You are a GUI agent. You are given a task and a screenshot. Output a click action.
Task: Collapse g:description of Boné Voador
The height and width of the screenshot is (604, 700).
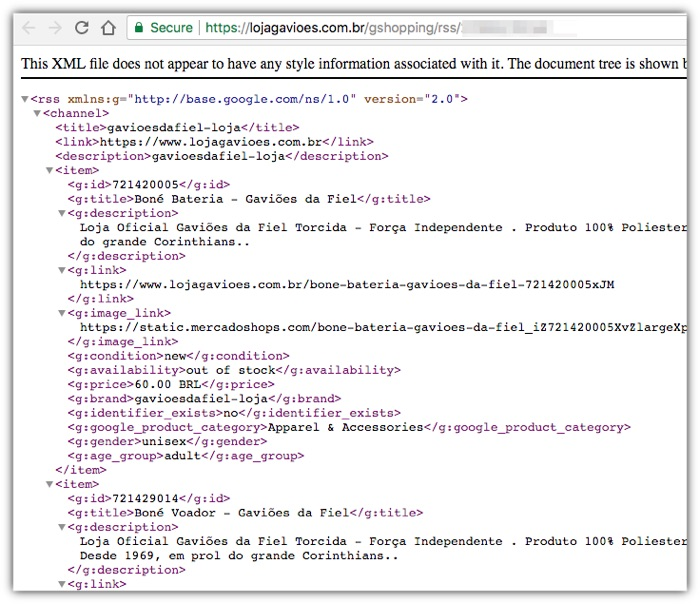coord(62,527)
